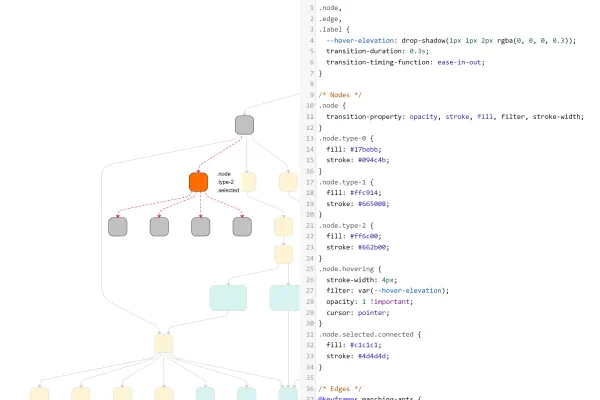Select the leftmost of the four gray child nodes

click(117, 227)
